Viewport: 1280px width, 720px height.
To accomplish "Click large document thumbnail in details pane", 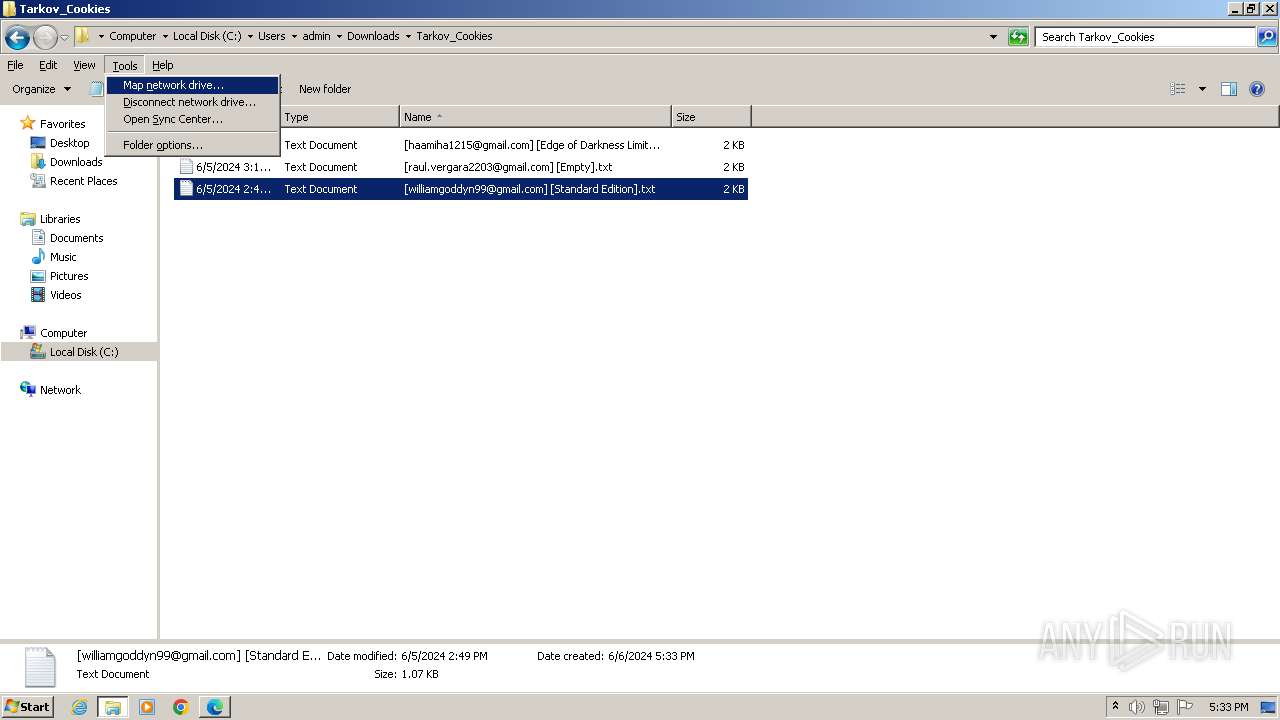I will (40, 667).
